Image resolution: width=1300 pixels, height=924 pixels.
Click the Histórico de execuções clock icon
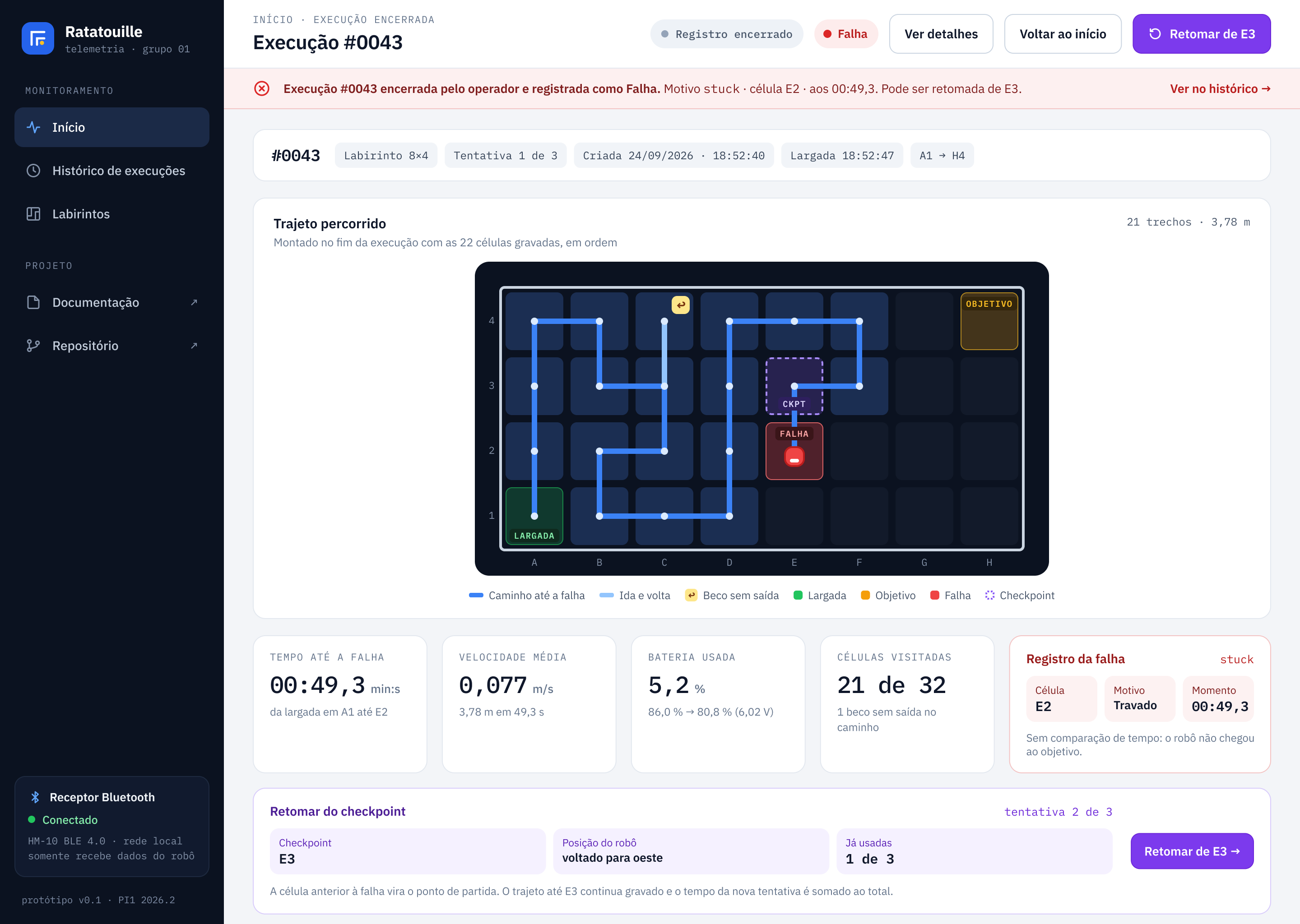(33, 171)
